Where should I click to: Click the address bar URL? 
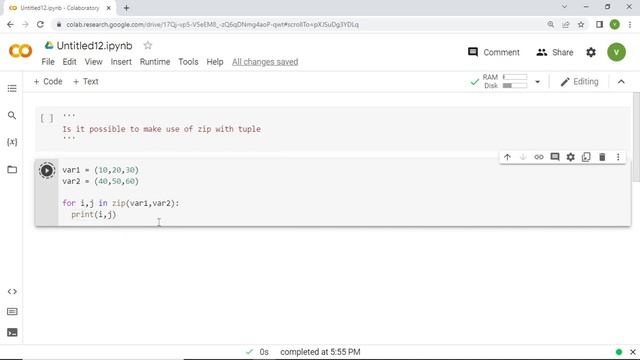click(x=212, y=24)
